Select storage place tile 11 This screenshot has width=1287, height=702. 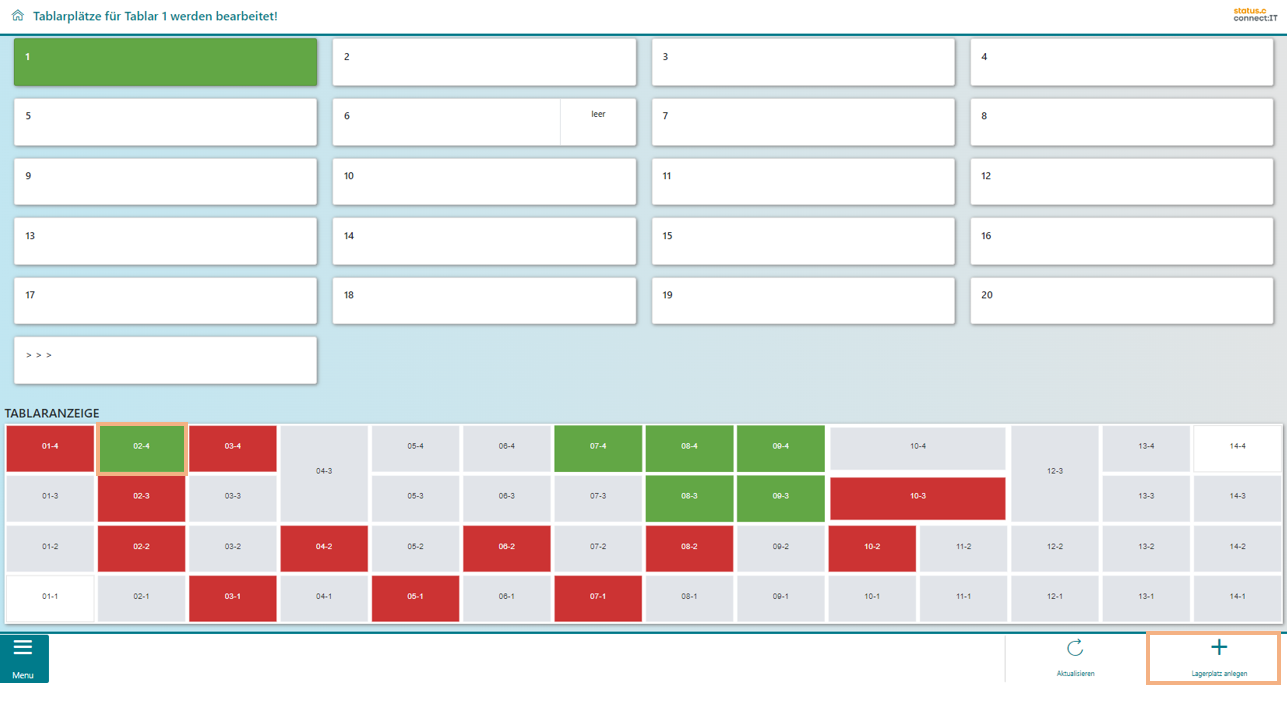[x=803, y=182]
